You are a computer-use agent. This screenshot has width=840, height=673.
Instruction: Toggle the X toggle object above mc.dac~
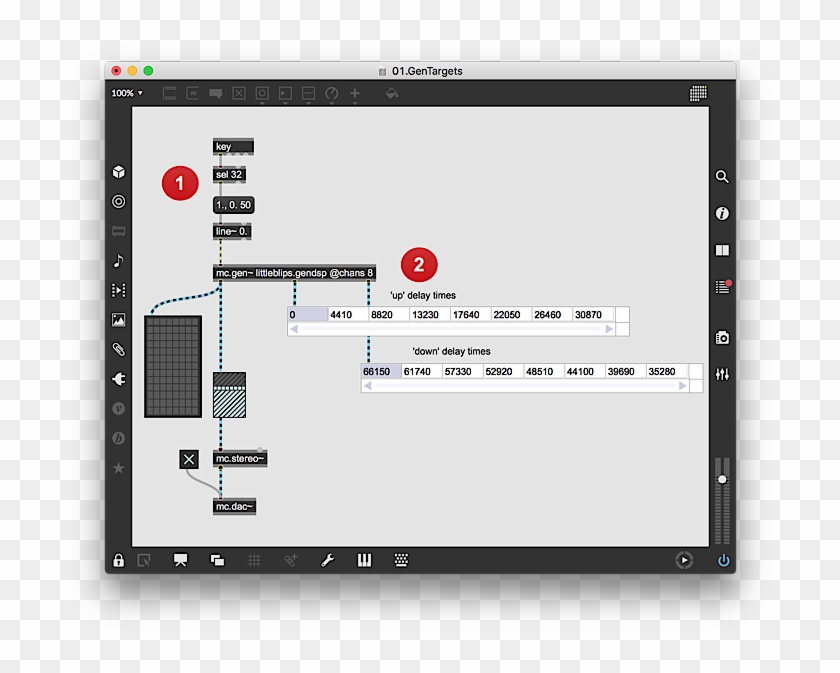[x=189, y=459]
